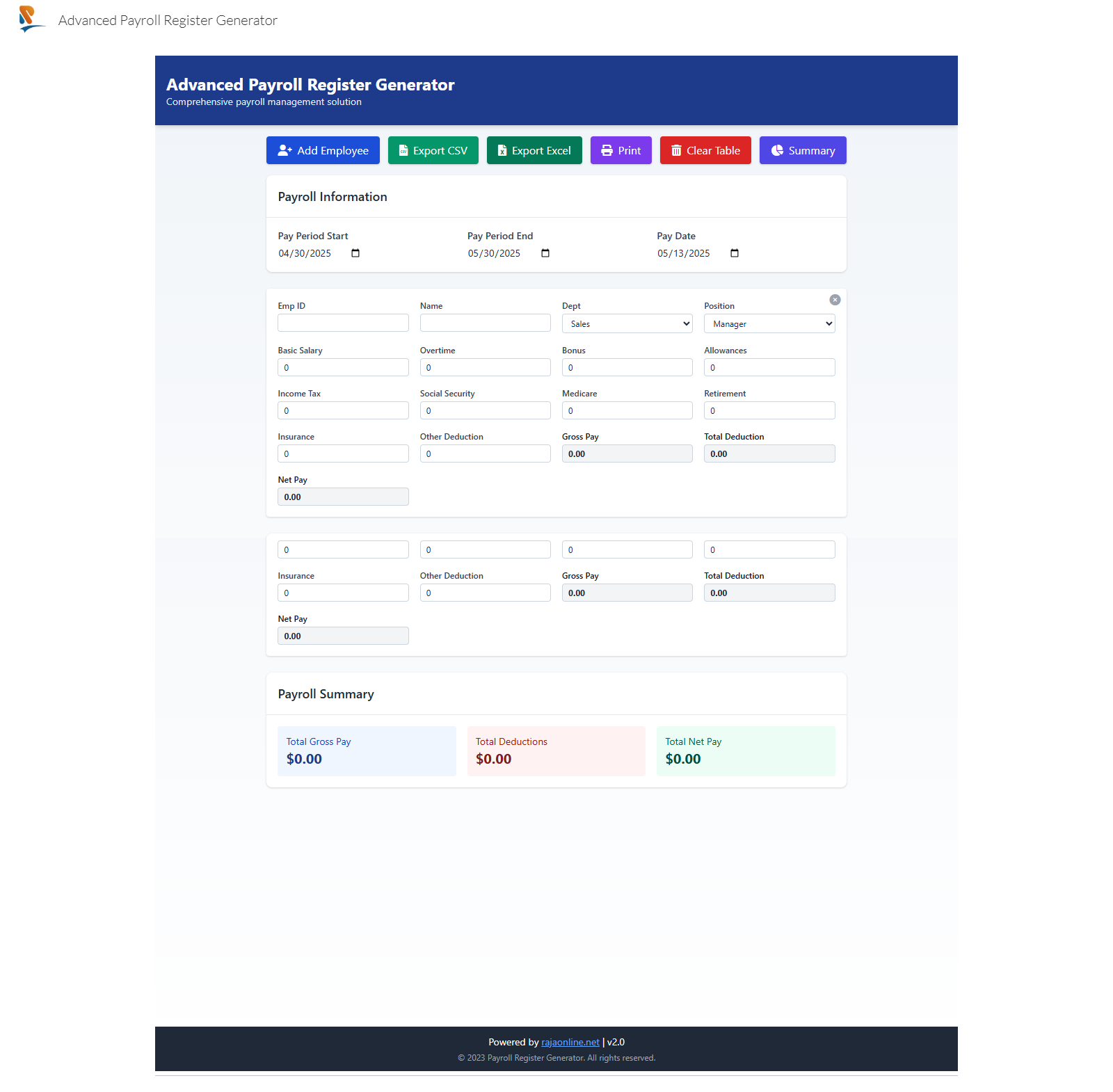Remove the first employee card
Image resolution: width=1113 pixels, height=1092 pixels.
click(x=835, y=300)
